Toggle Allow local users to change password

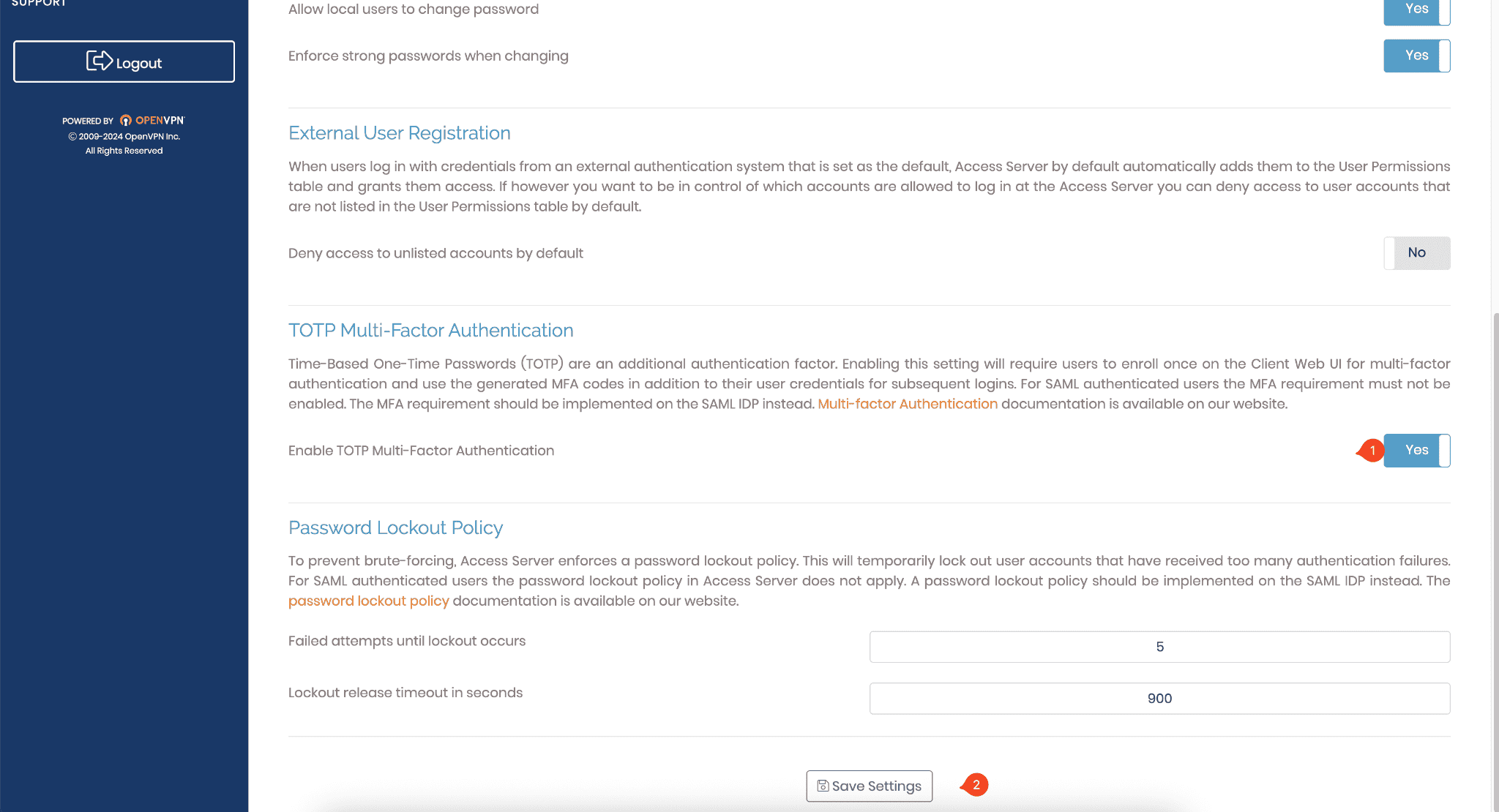tap(1416, 10)
